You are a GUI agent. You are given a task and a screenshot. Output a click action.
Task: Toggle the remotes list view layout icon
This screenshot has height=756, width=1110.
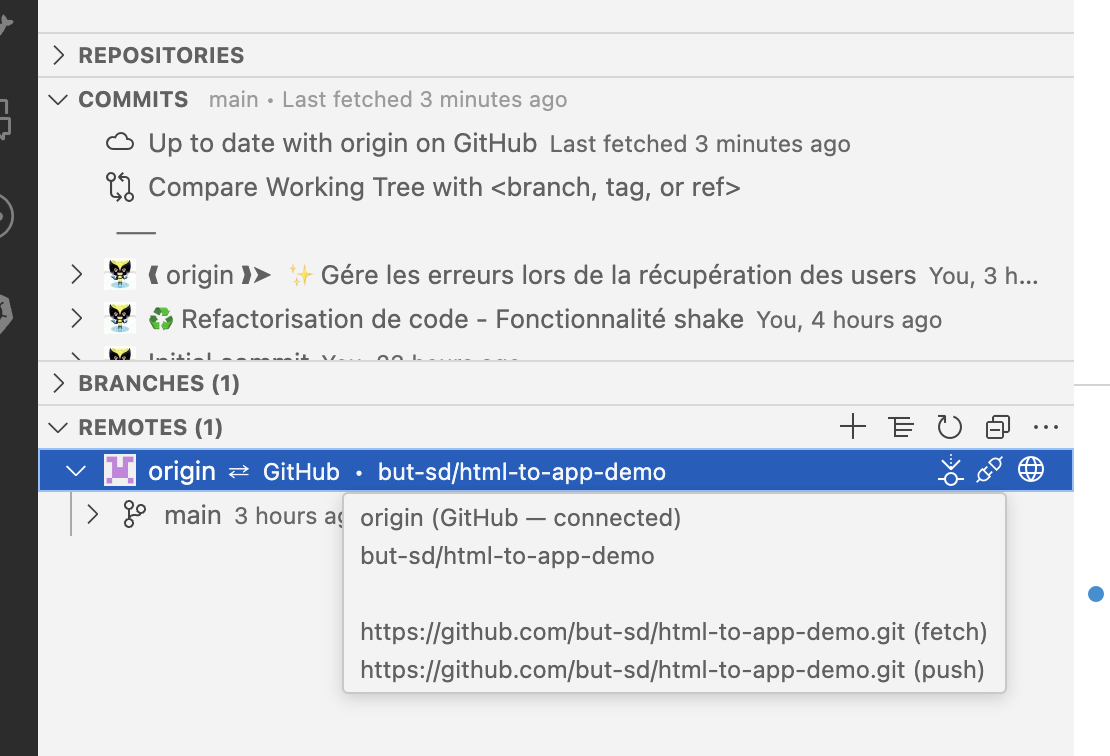[901, 427]
